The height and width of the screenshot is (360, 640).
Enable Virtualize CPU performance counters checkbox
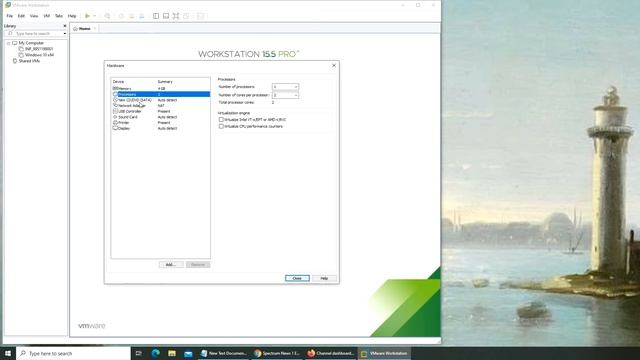point(221,126)
